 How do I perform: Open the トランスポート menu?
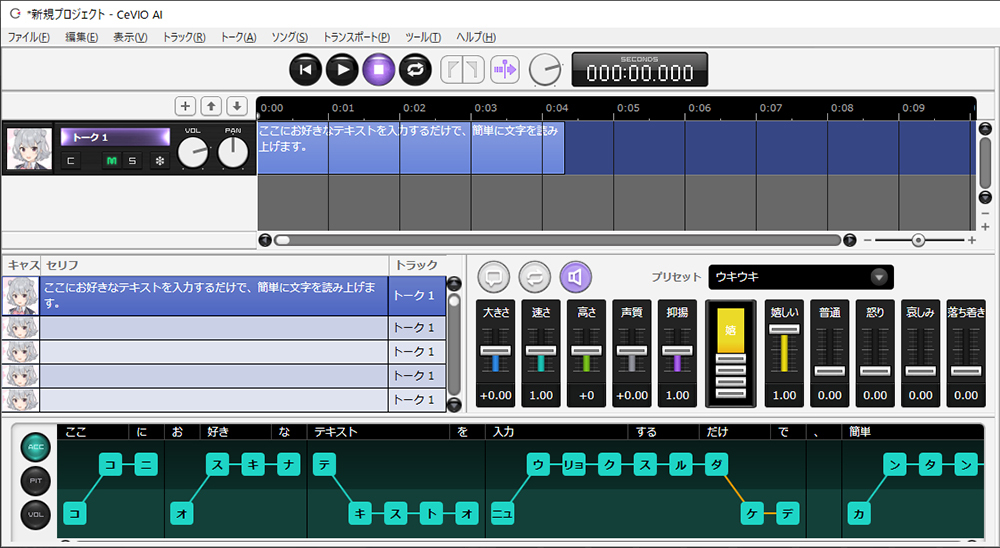pyautogui.click(x=356, y=37)
